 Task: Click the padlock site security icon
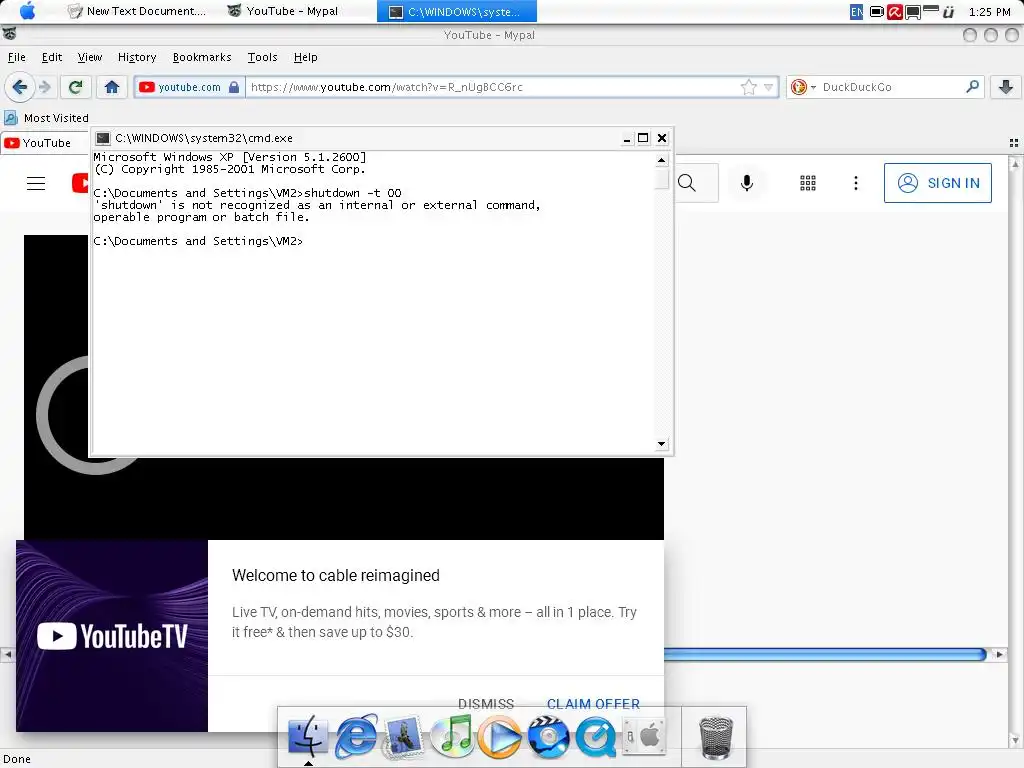click(x=234, y=87)
